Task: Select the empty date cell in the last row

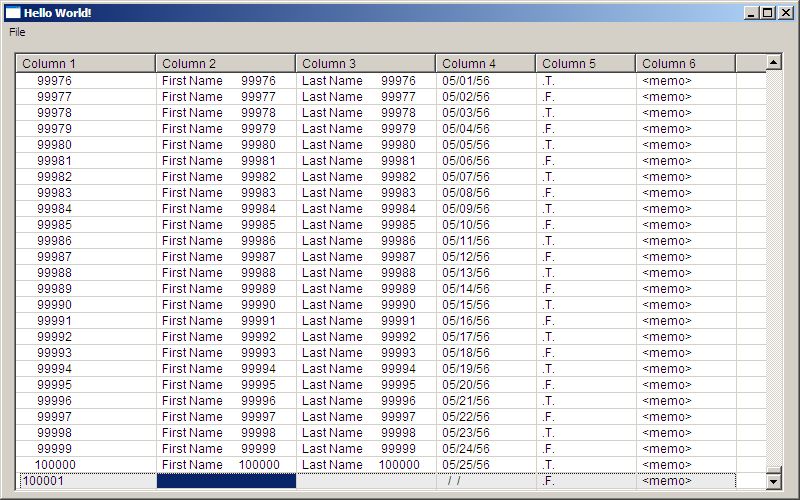Action: point(485,481)
